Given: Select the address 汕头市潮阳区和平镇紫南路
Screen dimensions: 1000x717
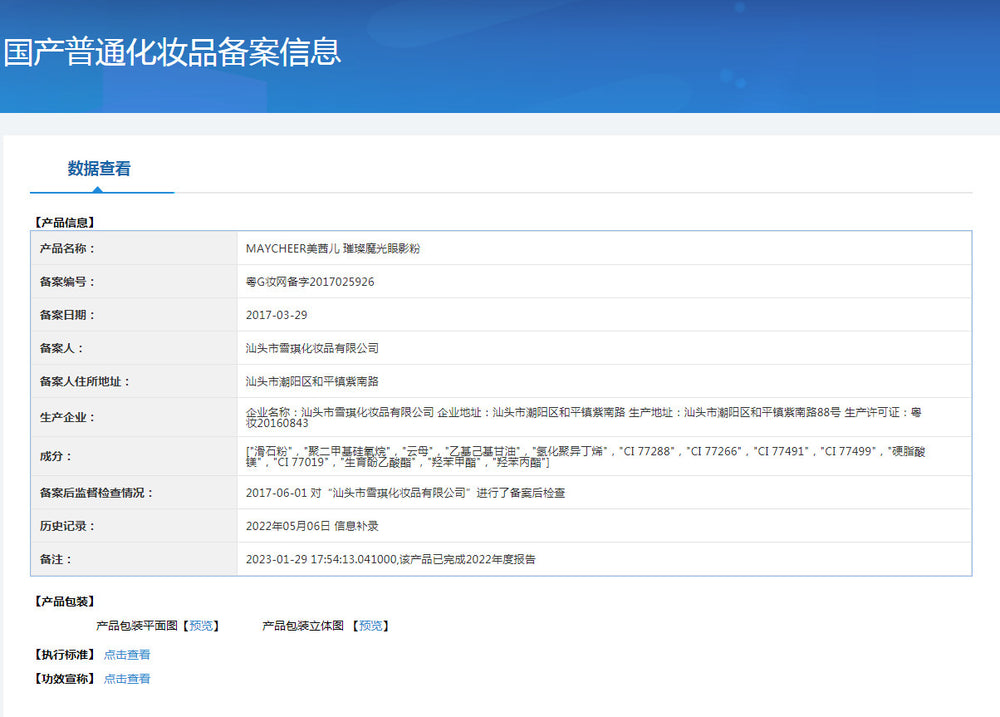Looking at the screenshot, I should (x=312, y=381).
